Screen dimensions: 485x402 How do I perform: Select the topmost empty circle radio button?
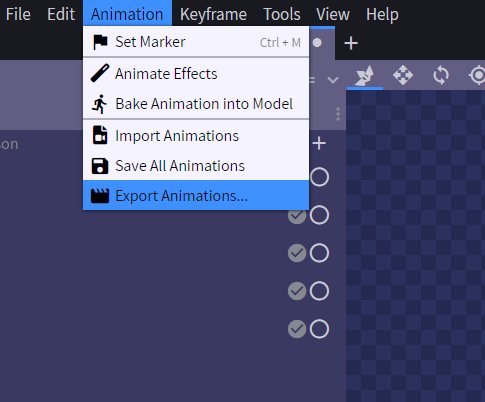pyautogui.click(x=319, y=177)
